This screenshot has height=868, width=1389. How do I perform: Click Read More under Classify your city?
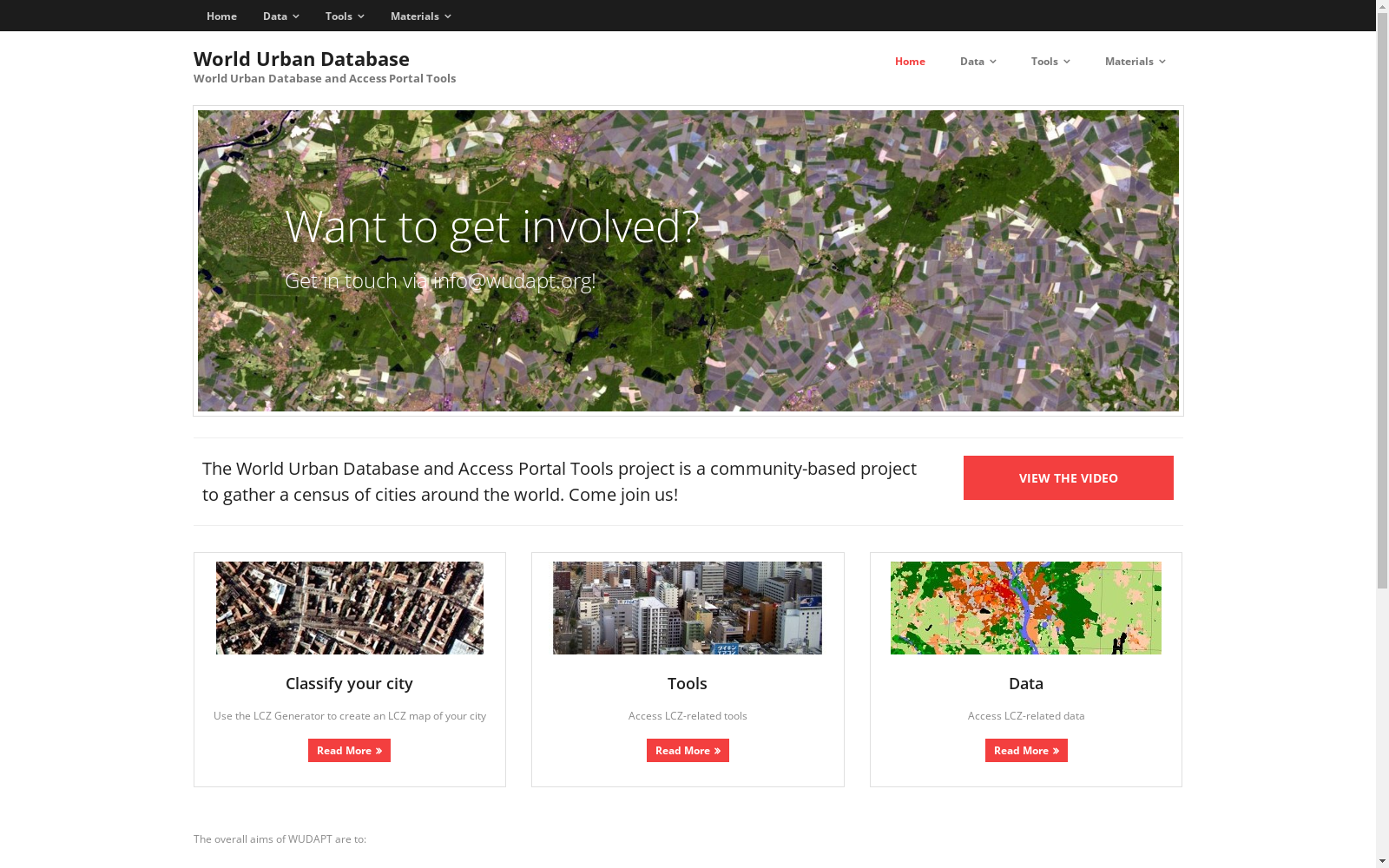(x=349, y=751)
